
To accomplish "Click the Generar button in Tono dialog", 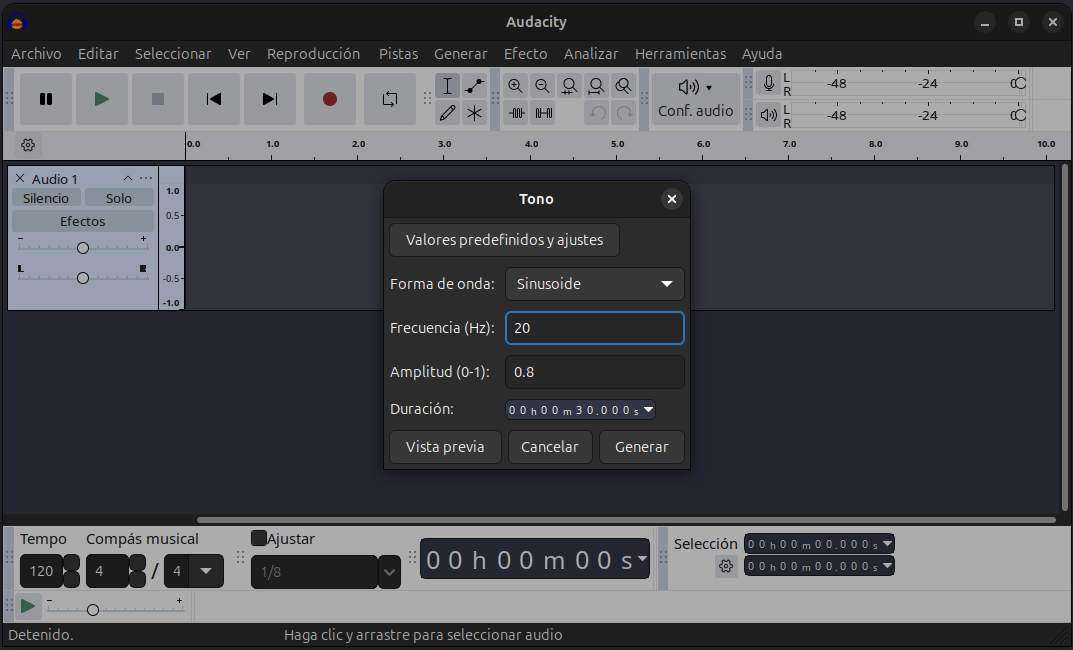I will (x=641, y=447).
